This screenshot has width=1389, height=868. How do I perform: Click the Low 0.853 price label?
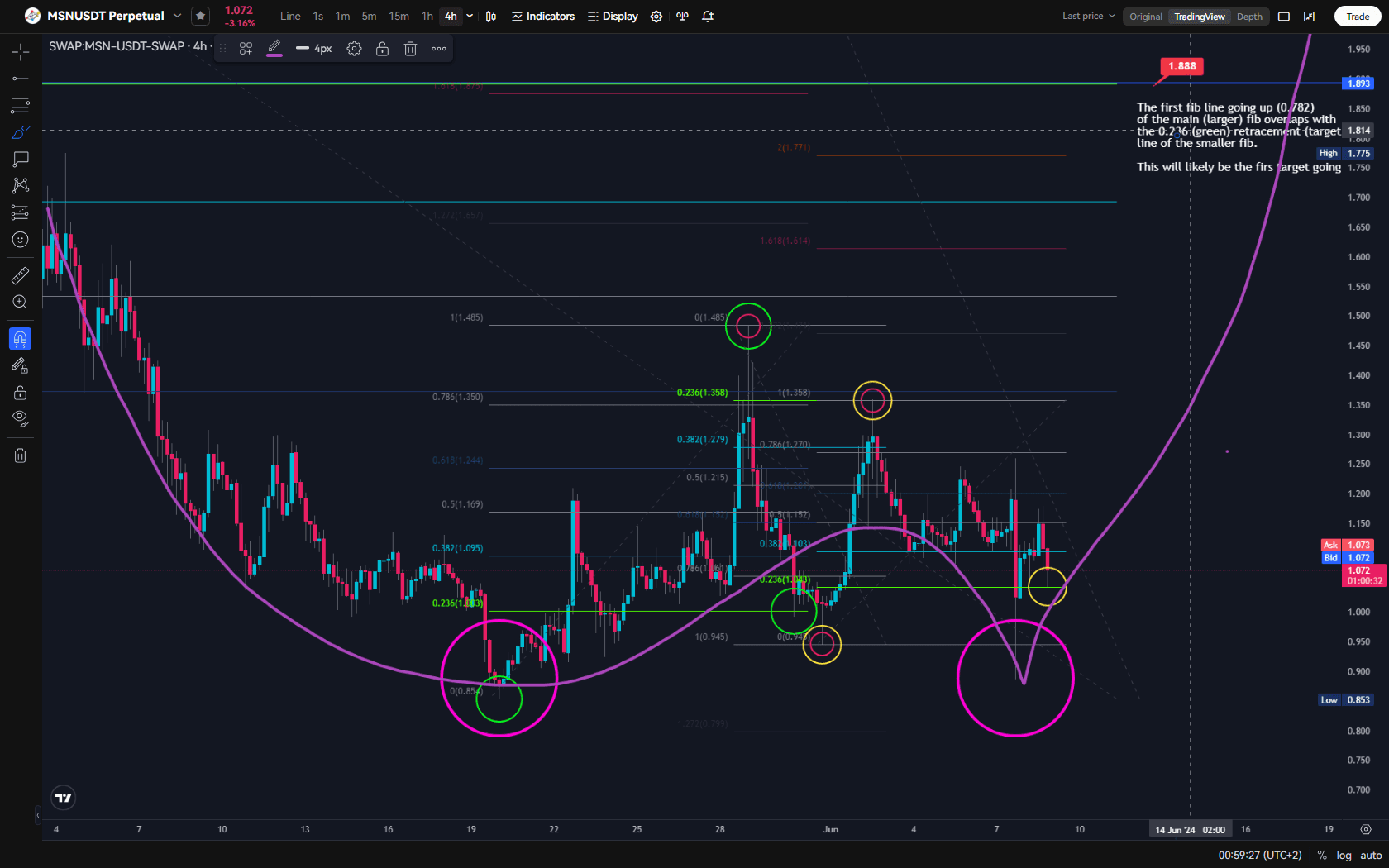click(x=1345, y=700)
